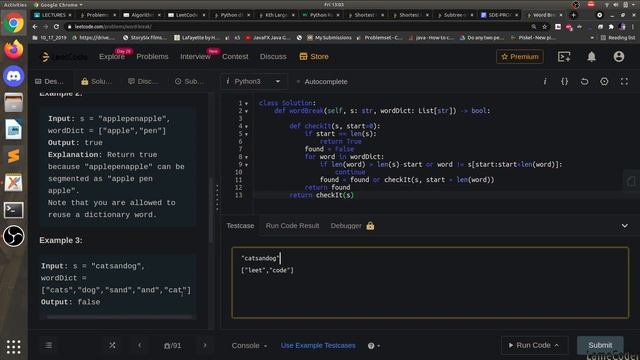Bookmark this page with the star icon
Viewport: 640px width, 360px height.
[x=544, y=27]
